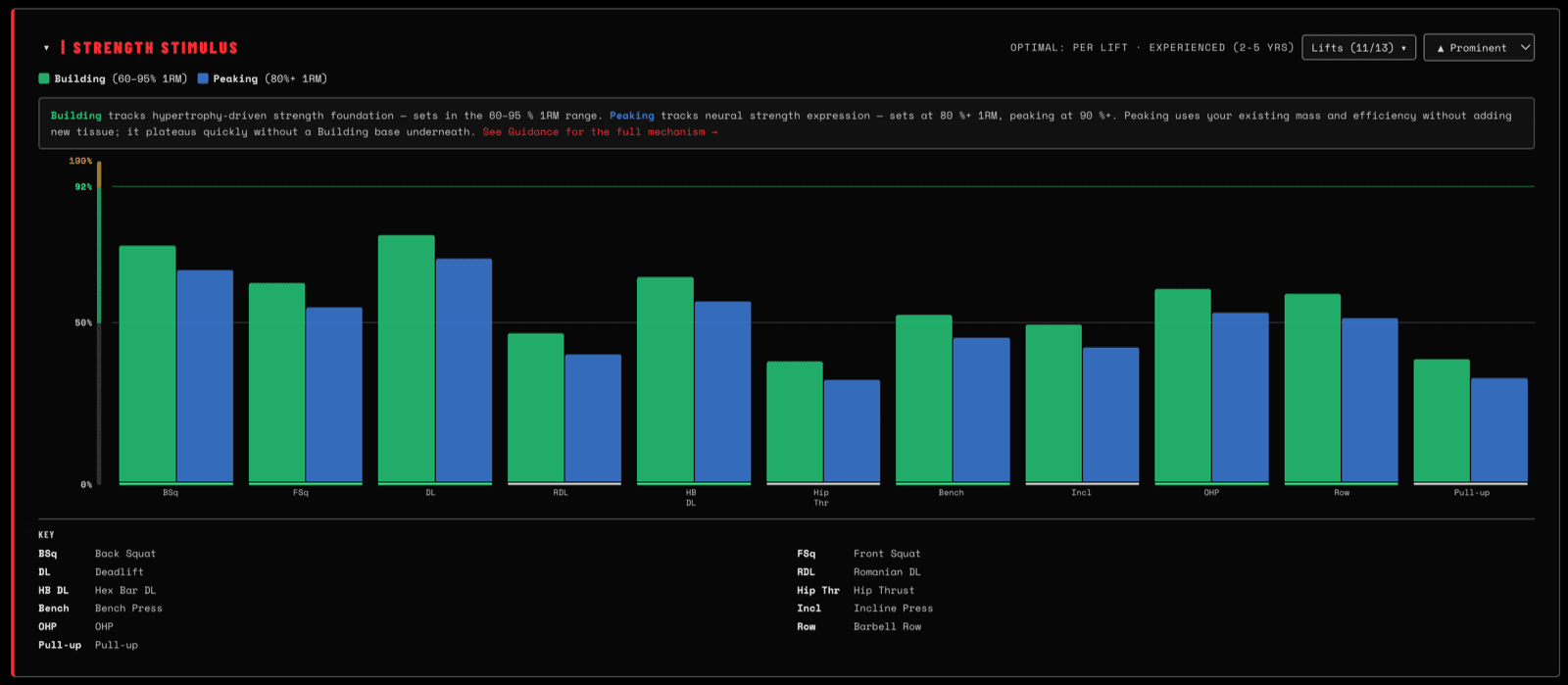This screenshot has width=1568, height=685.
Task: Click blue Peaking word in description
Action: (x=632, y=115)
